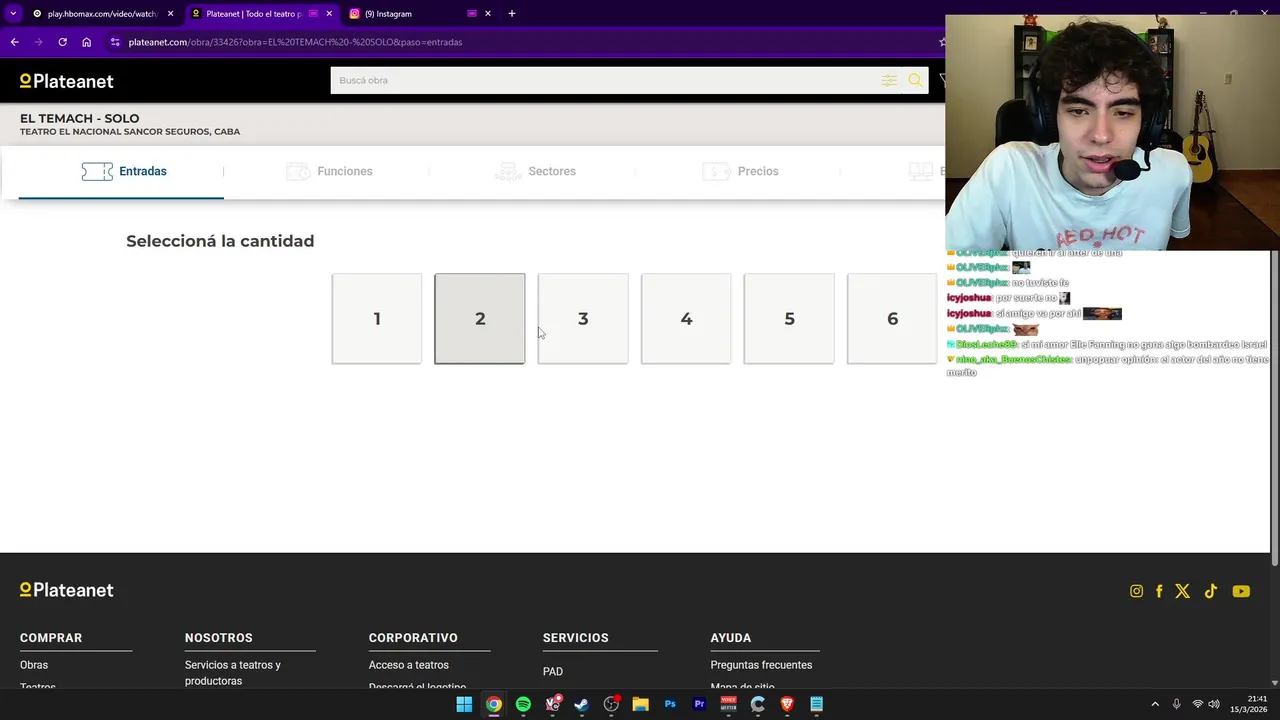Choose quantity 2 tickets
Screen dimensions: 1280x720
click(480, 319)
